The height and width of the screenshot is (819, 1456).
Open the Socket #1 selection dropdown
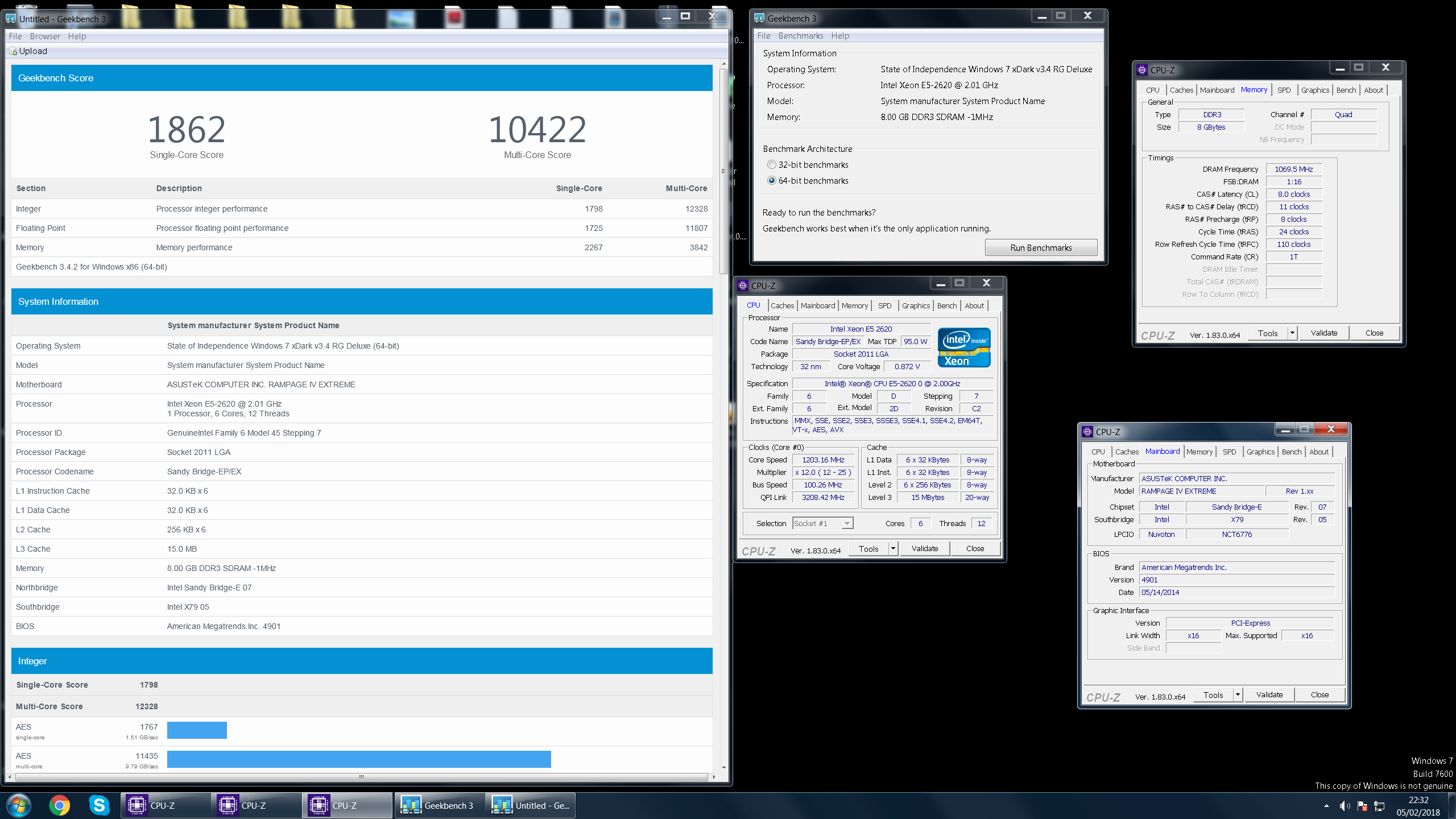(822, 523)
